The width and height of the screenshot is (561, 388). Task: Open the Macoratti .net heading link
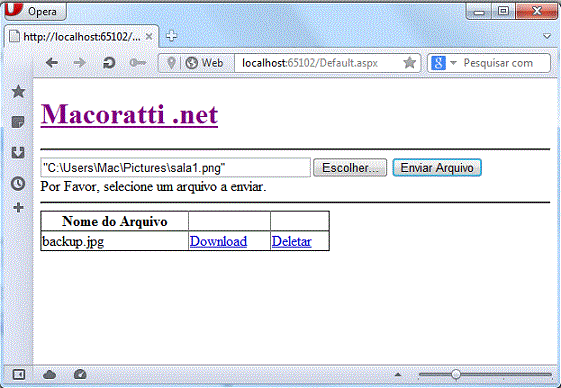tap(129, 114)
